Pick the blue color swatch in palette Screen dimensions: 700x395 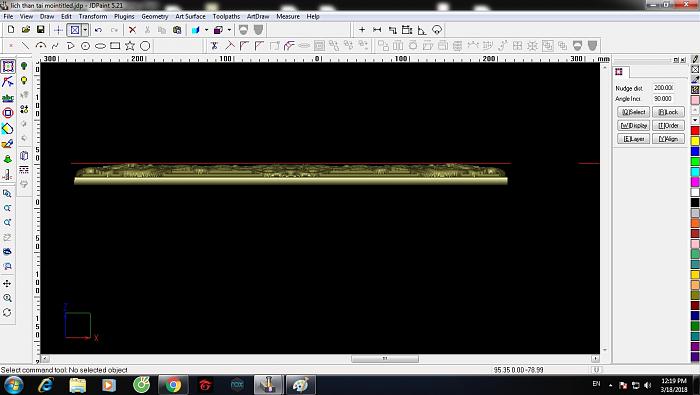pos(695,151)
